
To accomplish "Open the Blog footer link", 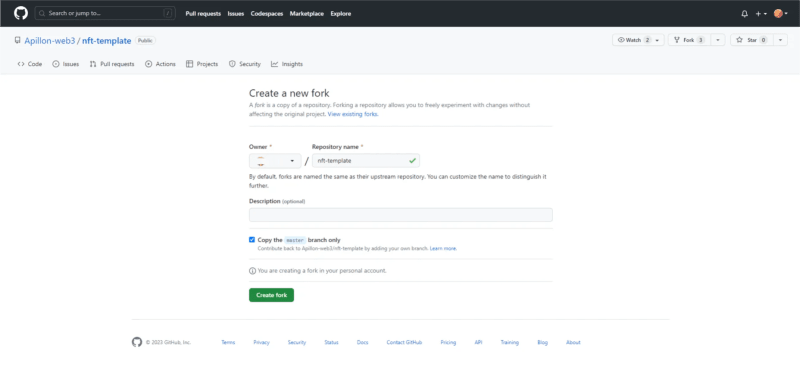I will tap(542, 343).
